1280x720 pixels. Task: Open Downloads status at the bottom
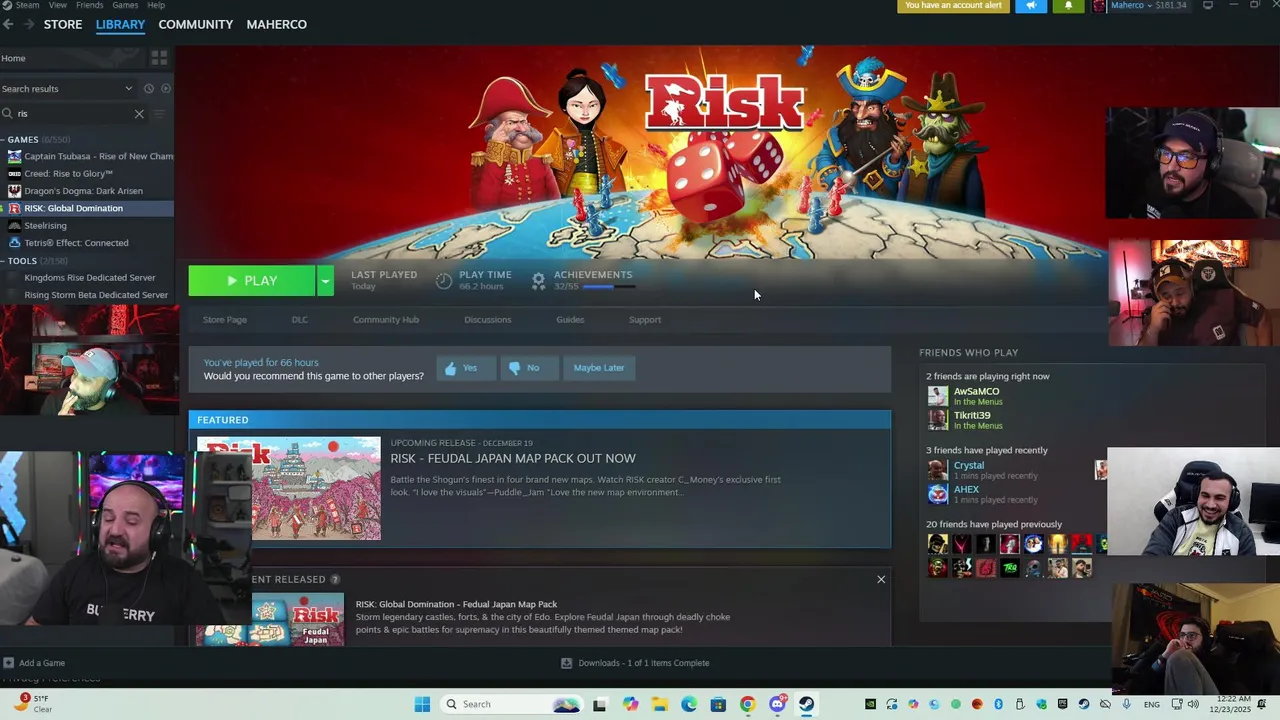[x=635, y=663]
